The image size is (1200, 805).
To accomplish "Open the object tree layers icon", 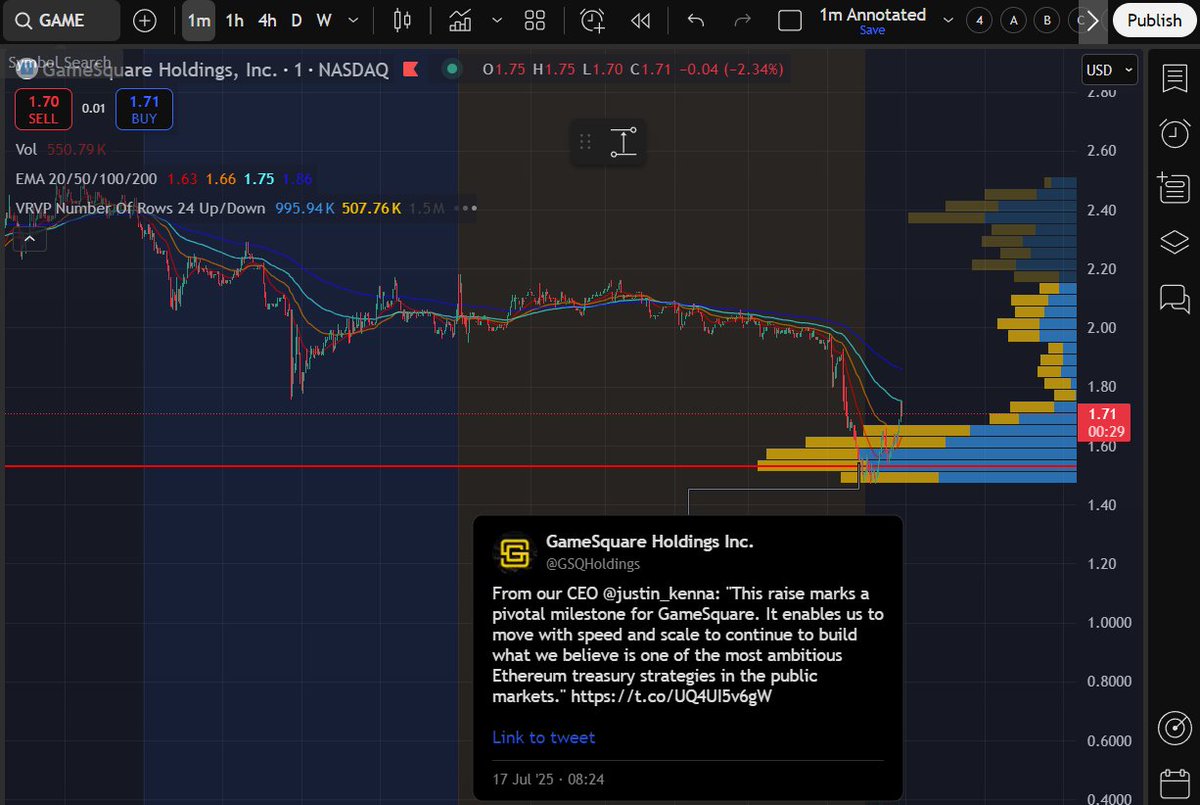I will 1172,242.
